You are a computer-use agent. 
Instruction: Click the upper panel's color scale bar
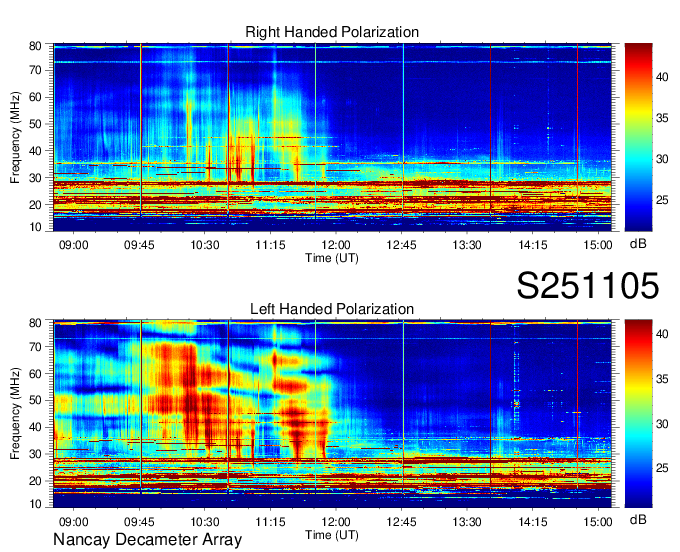(x=638, y=129)
